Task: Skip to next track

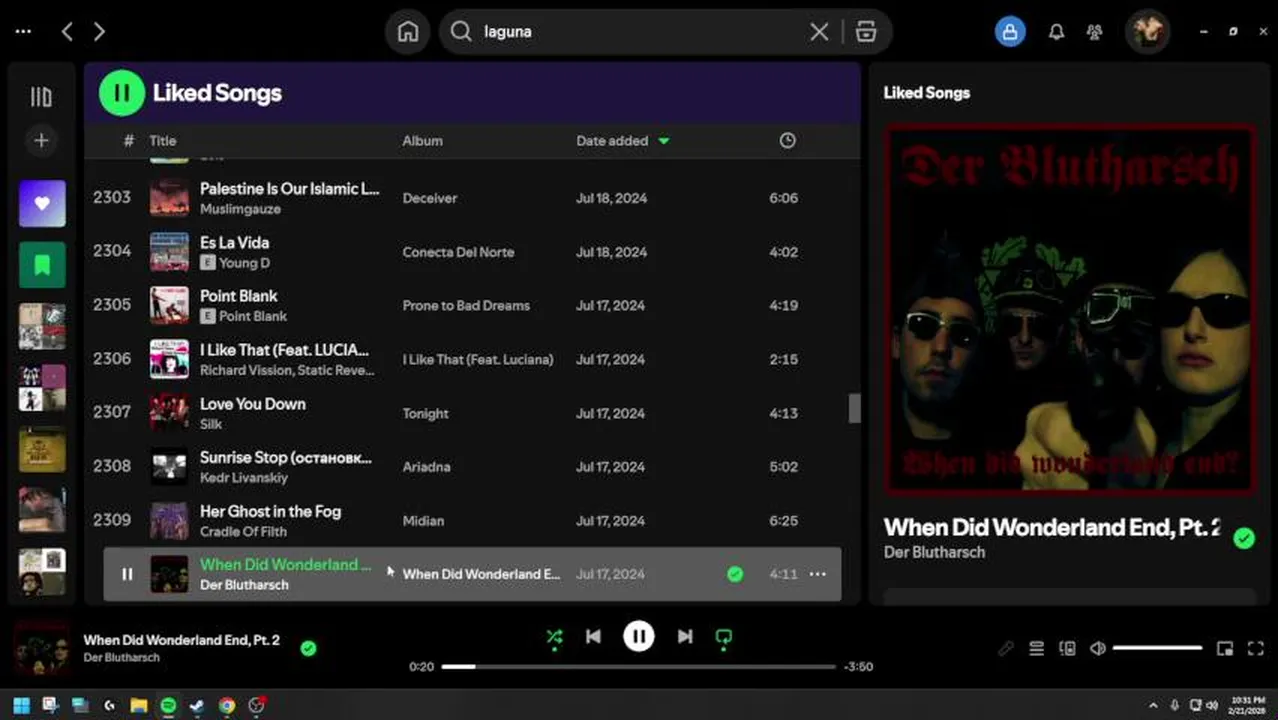Action: tap(685, 637)
